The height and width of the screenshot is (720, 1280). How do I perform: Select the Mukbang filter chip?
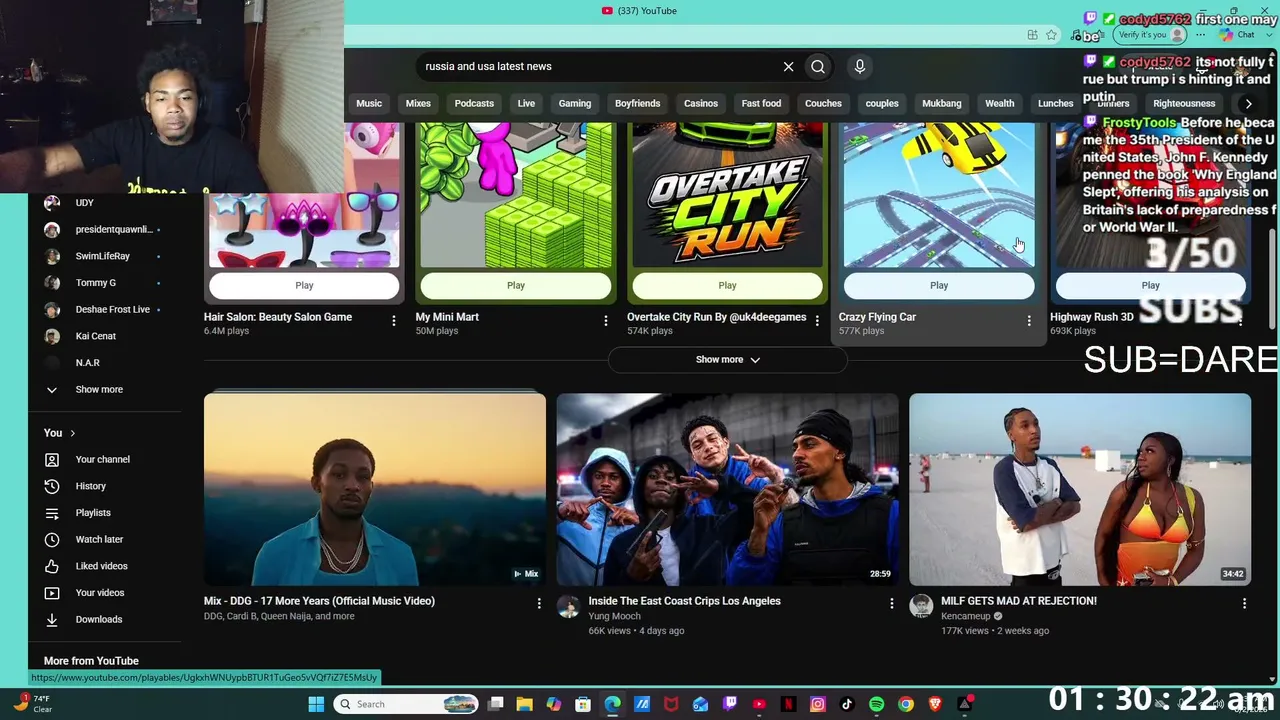941,103
